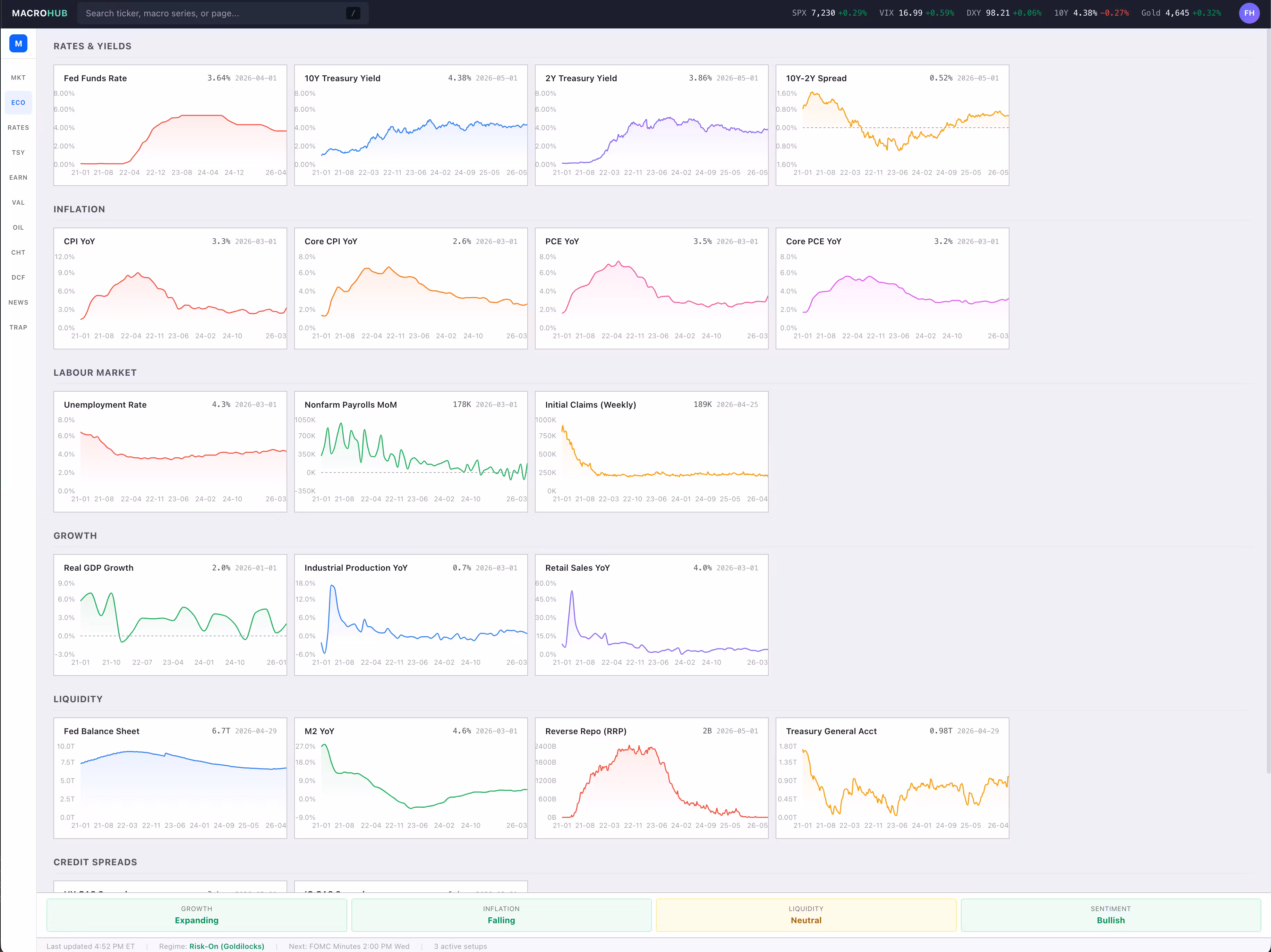Click the slash shortcut key badge
This screenshot has height=952, width=1271.
tap(353, 13)
